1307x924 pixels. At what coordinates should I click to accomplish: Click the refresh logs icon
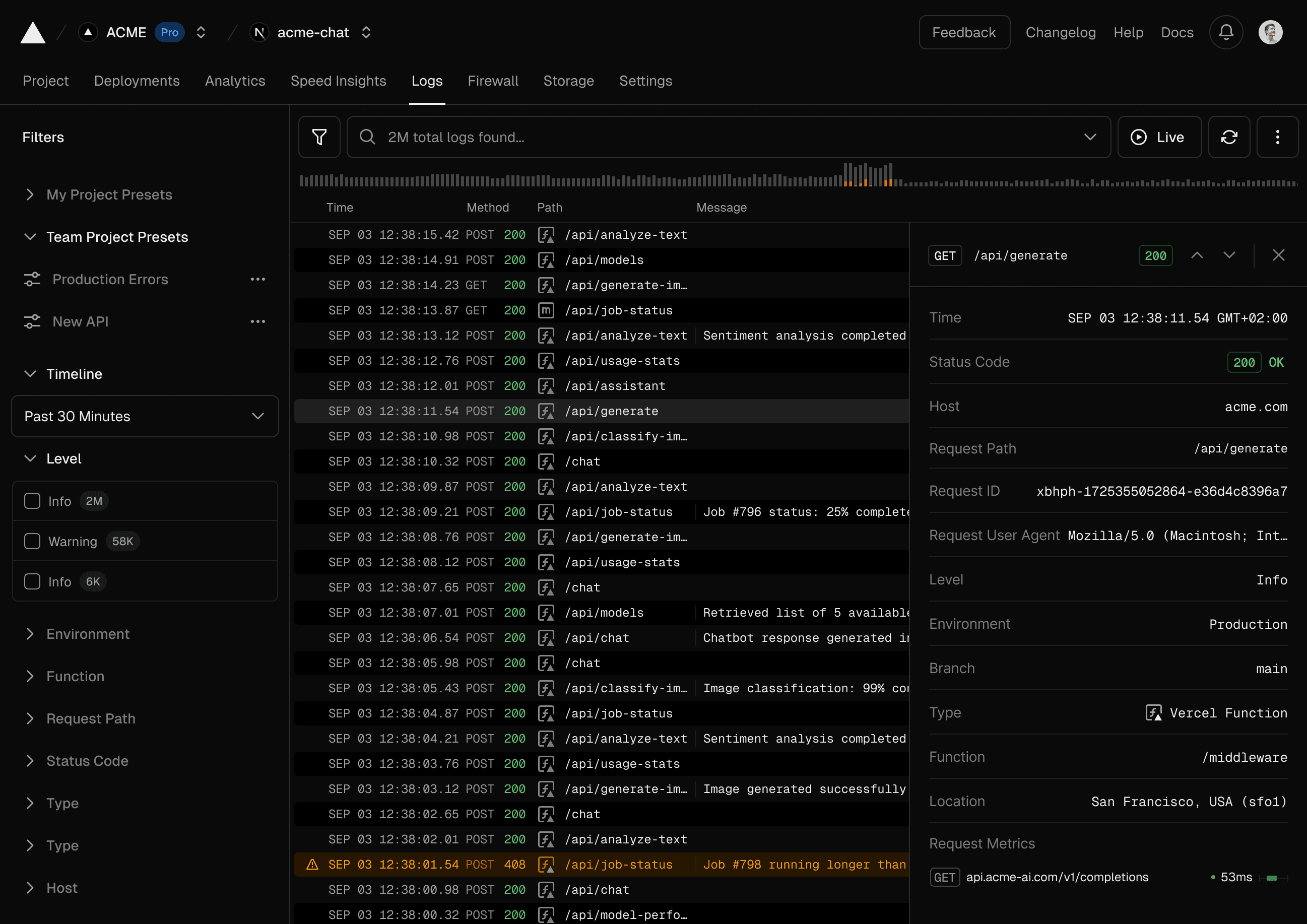pos(1229,137)
